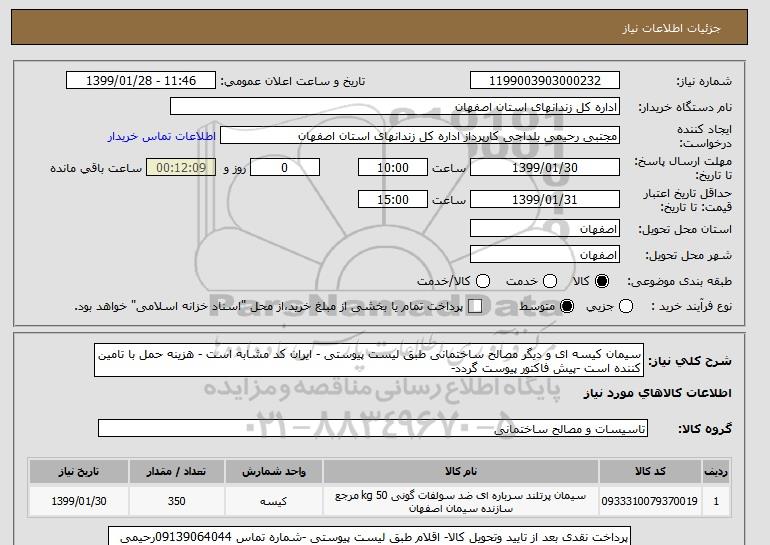Click the واحد شمارش column header

[274, 471]
